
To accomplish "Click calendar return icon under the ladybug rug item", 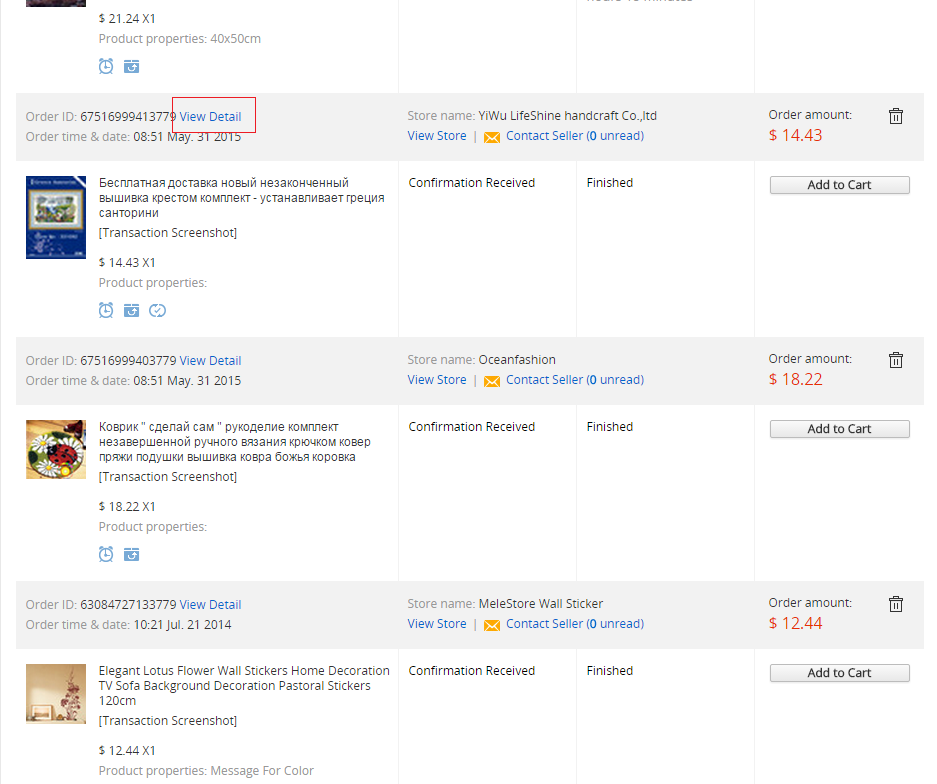I will 131,554.
